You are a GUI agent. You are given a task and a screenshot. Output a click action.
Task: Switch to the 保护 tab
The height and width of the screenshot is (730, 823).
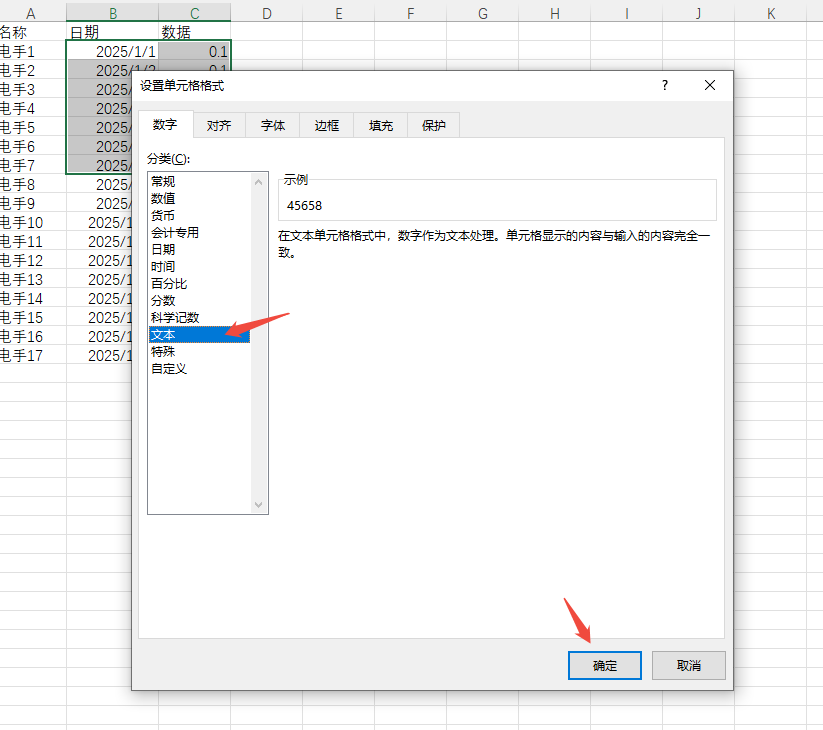(x=432, y=125)
